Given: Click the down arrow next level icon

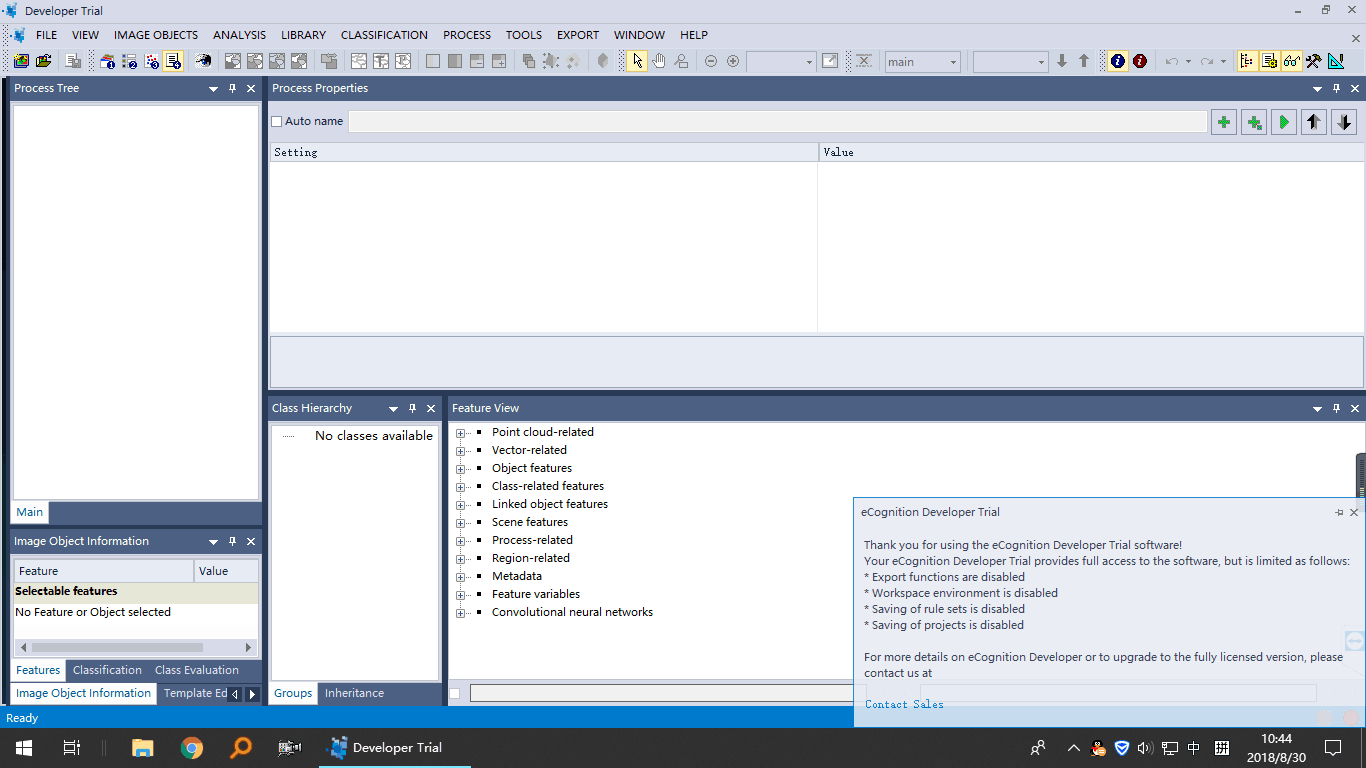Looking at the screenshot, I should 1062,61.
